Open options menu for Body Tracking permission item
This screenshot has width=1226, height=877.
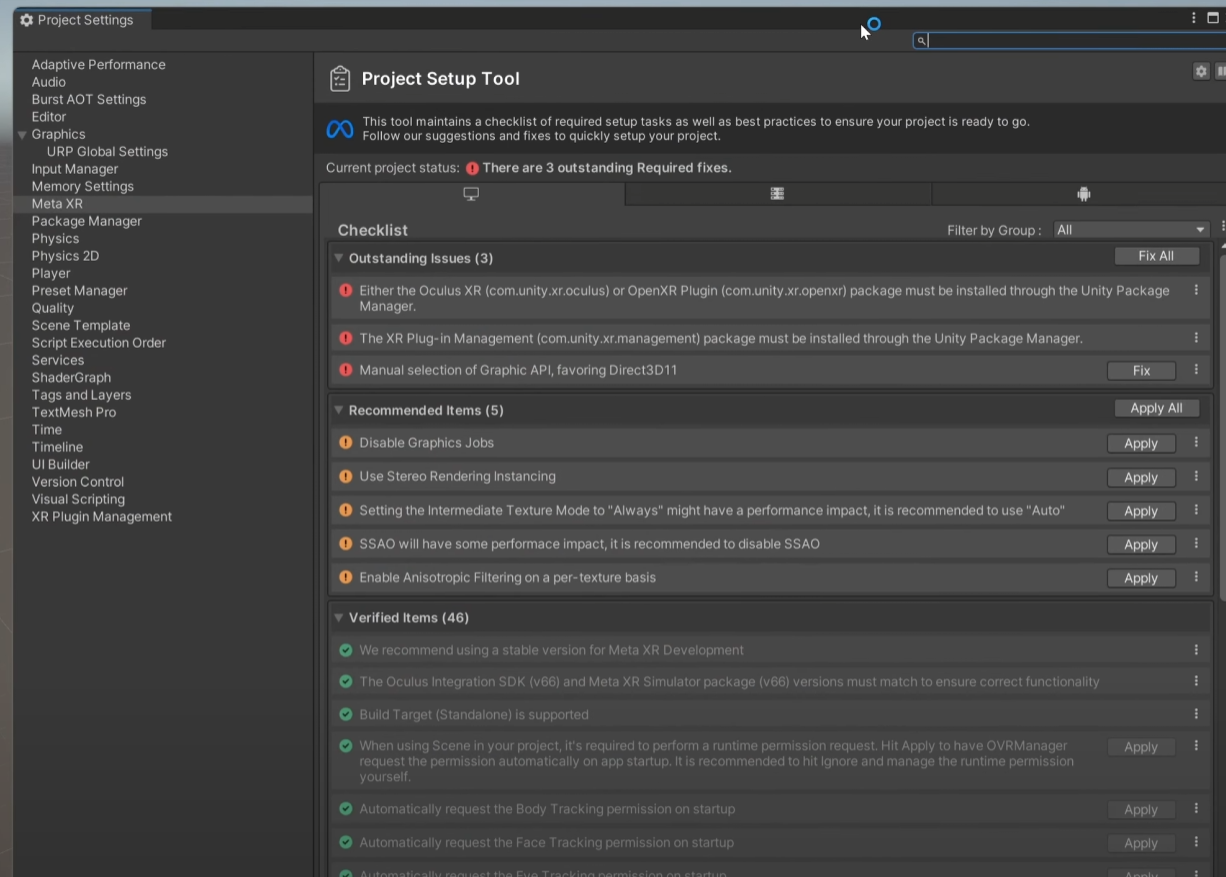(x=1196, y=809)
